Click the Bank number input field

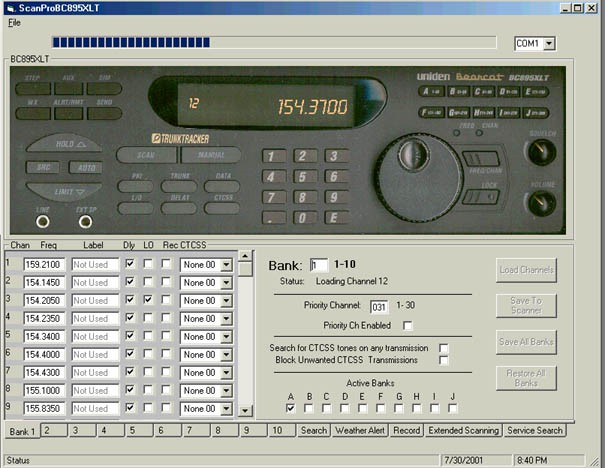pos(319,265)
